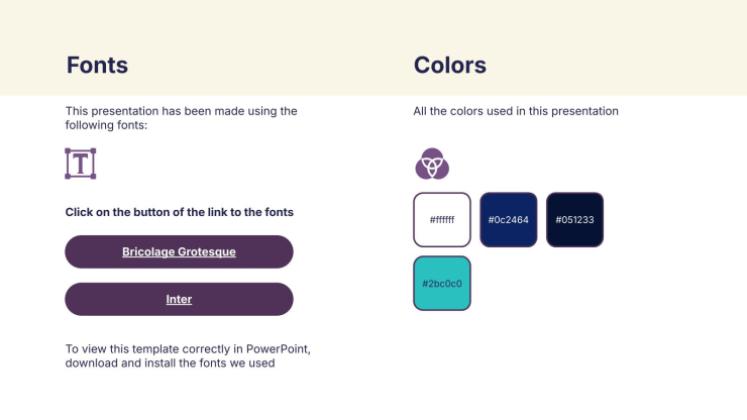
Task: Select 'All the colors used' description text
Action: tap(515, 111)
